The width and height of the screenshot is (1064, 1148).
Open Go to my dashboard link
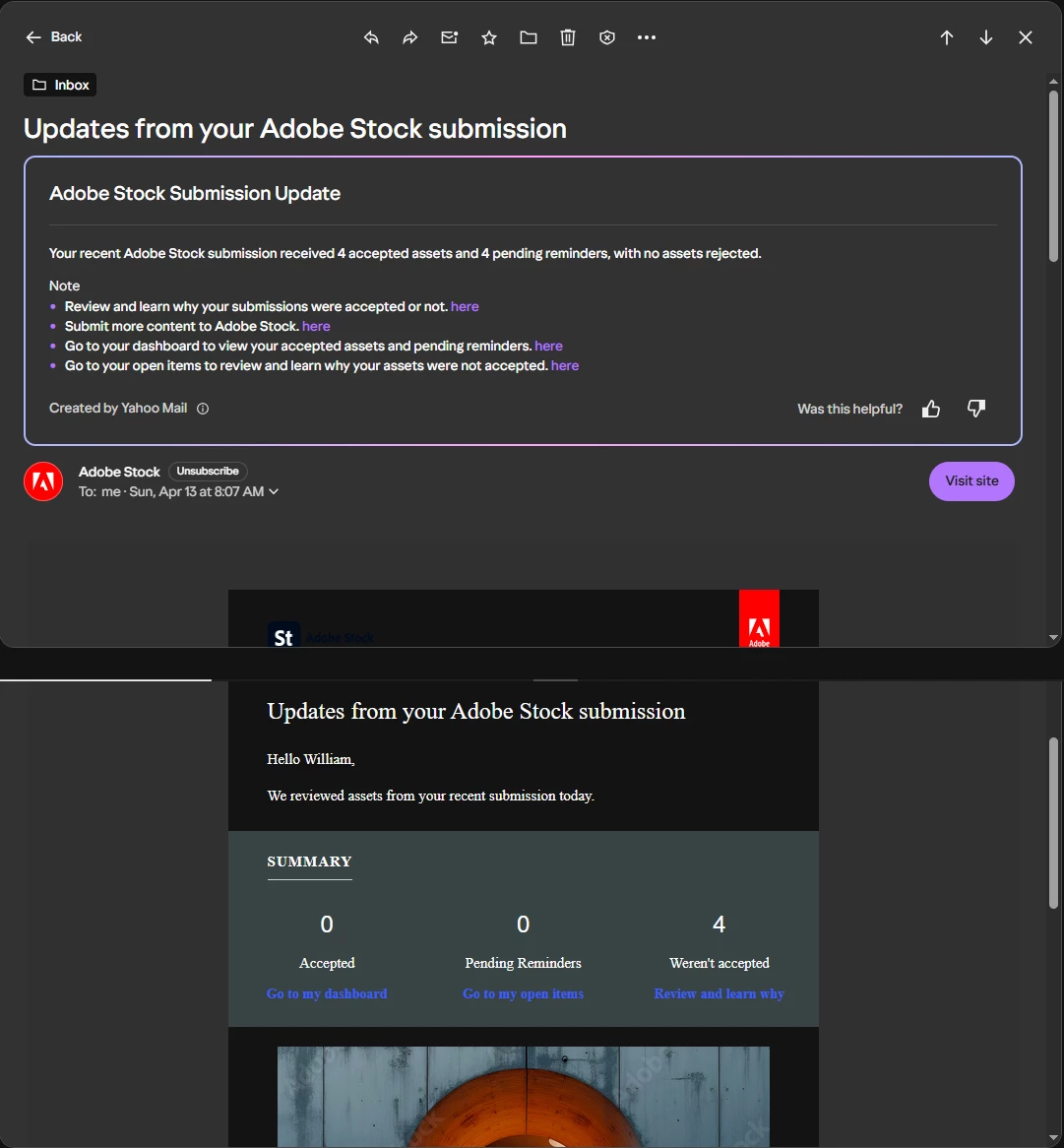click(x=327, y=993)
